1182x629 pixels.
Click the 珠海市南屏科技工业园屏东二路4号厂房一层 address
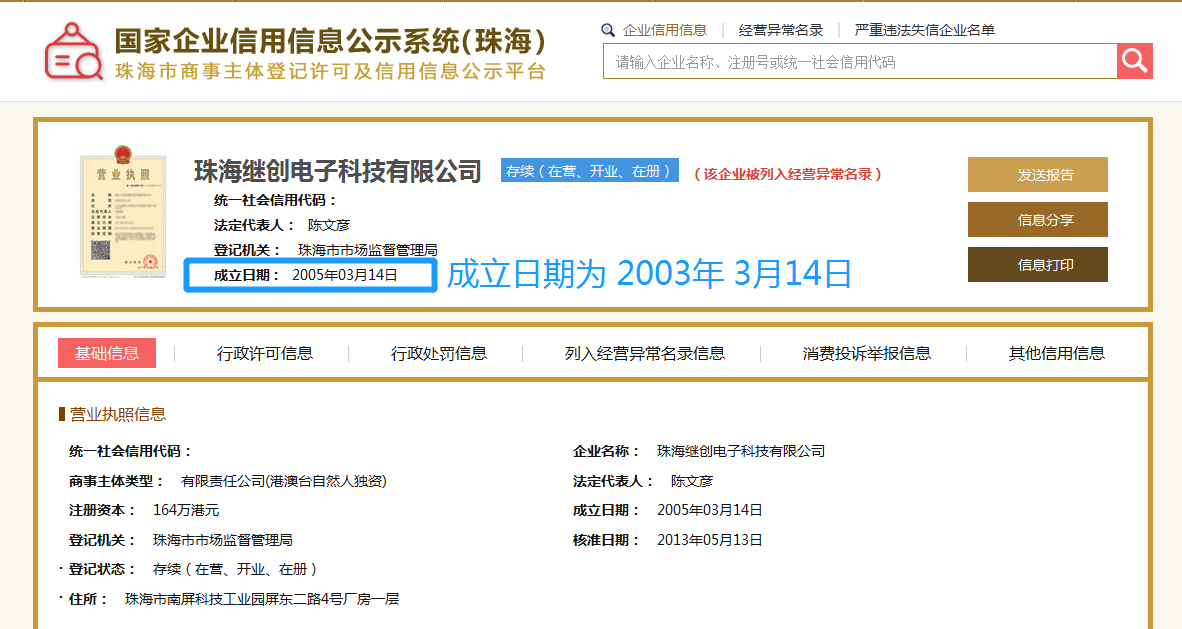(x=262, y=599)
